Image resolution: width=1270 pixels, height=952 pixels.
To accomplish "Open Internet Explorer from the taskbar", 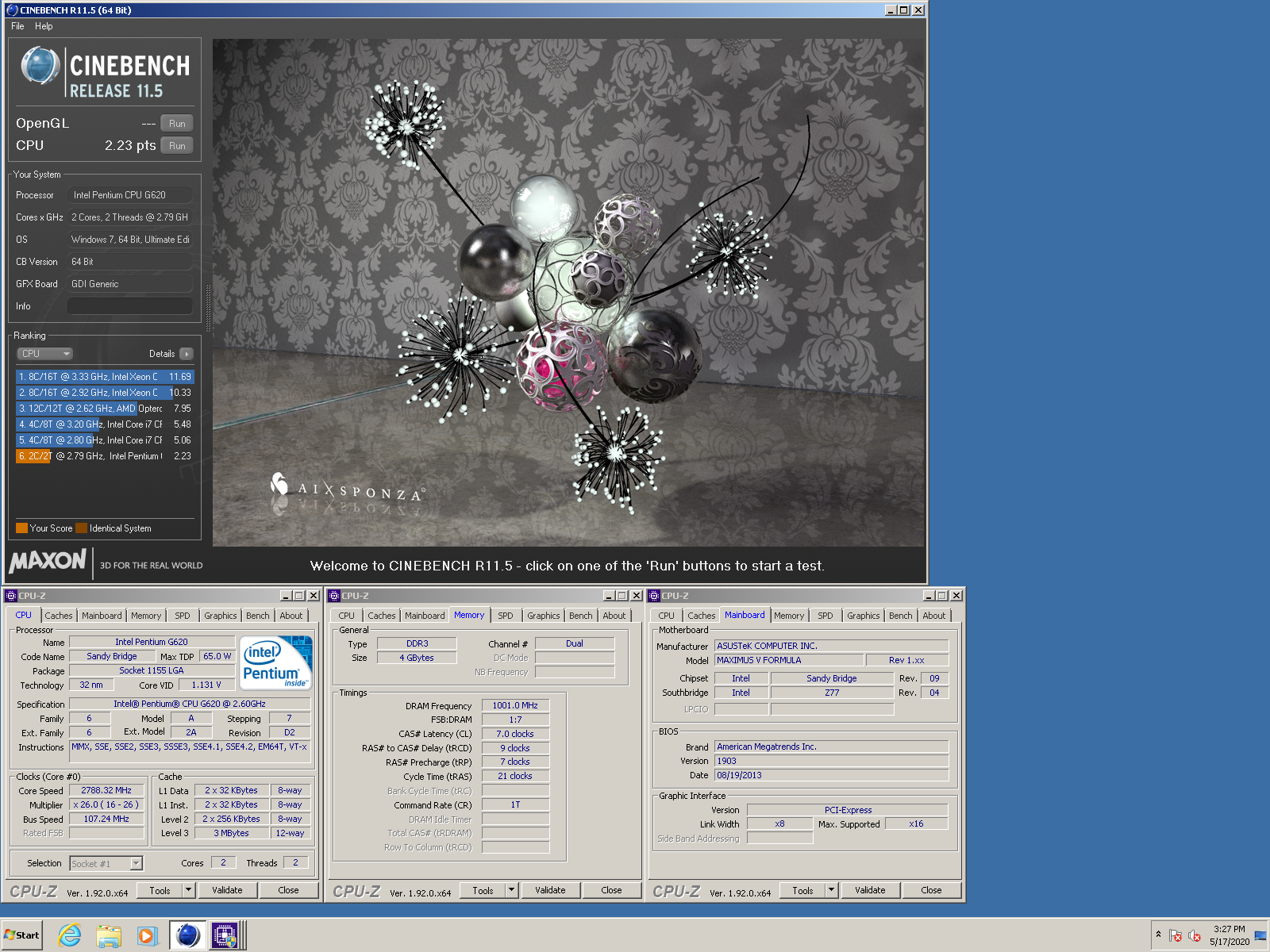I will pos(70,935).
